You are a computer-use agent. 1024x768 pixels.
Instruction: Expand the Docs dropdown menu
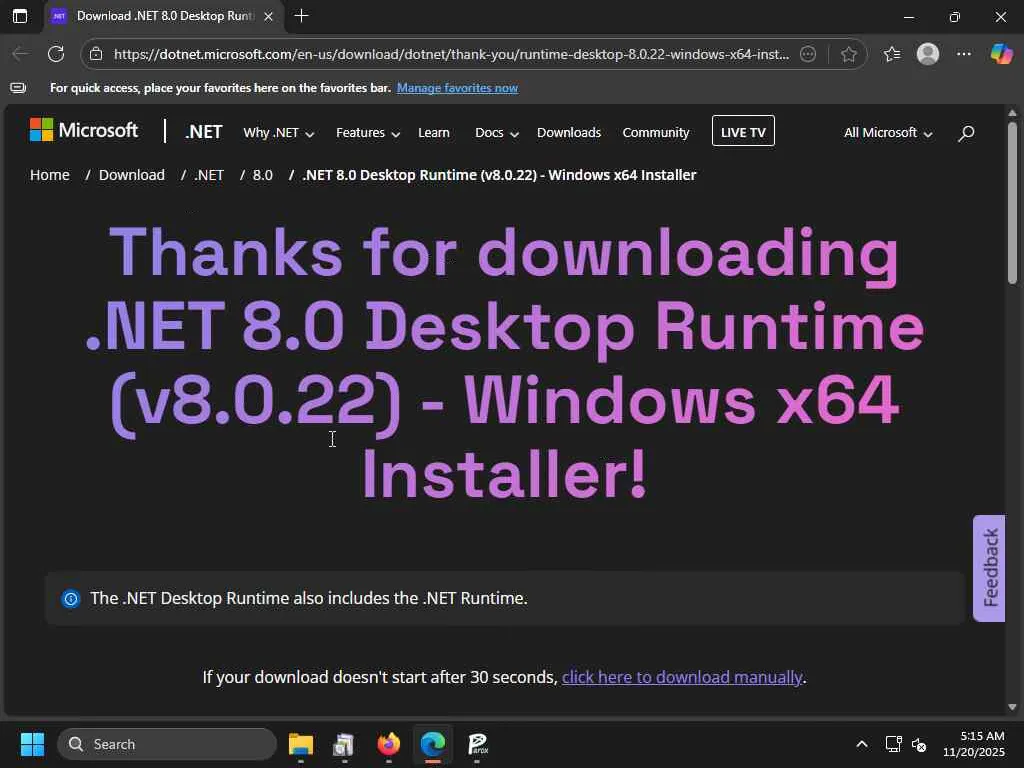click(x=497, y=133)
